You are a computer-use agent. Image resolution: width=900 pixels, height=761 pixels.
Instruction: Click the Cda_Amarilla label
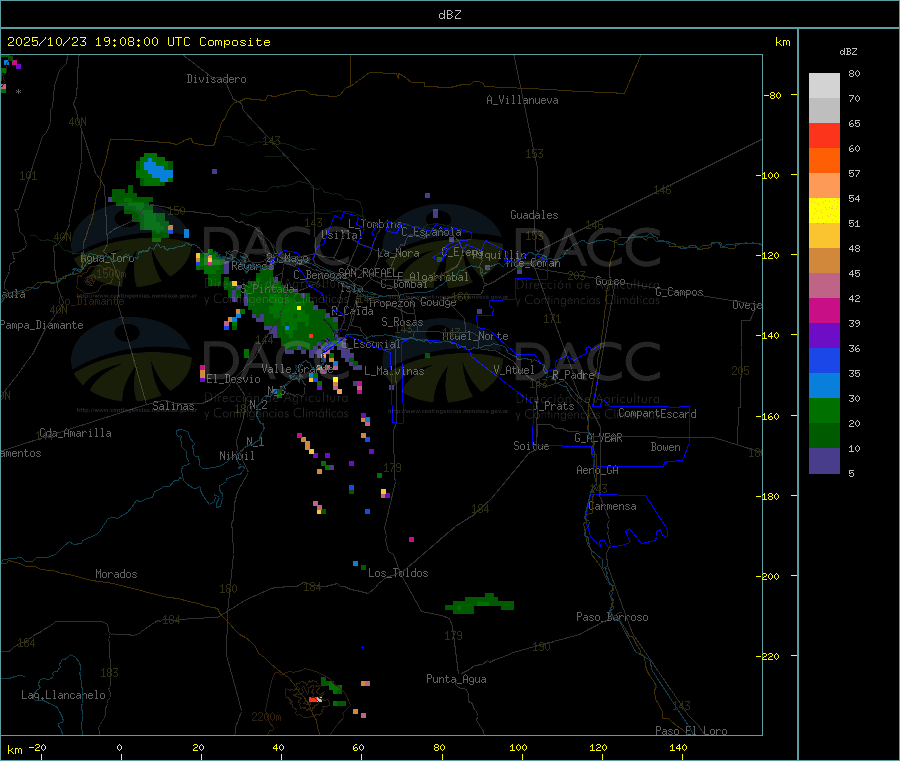(75, 433)
